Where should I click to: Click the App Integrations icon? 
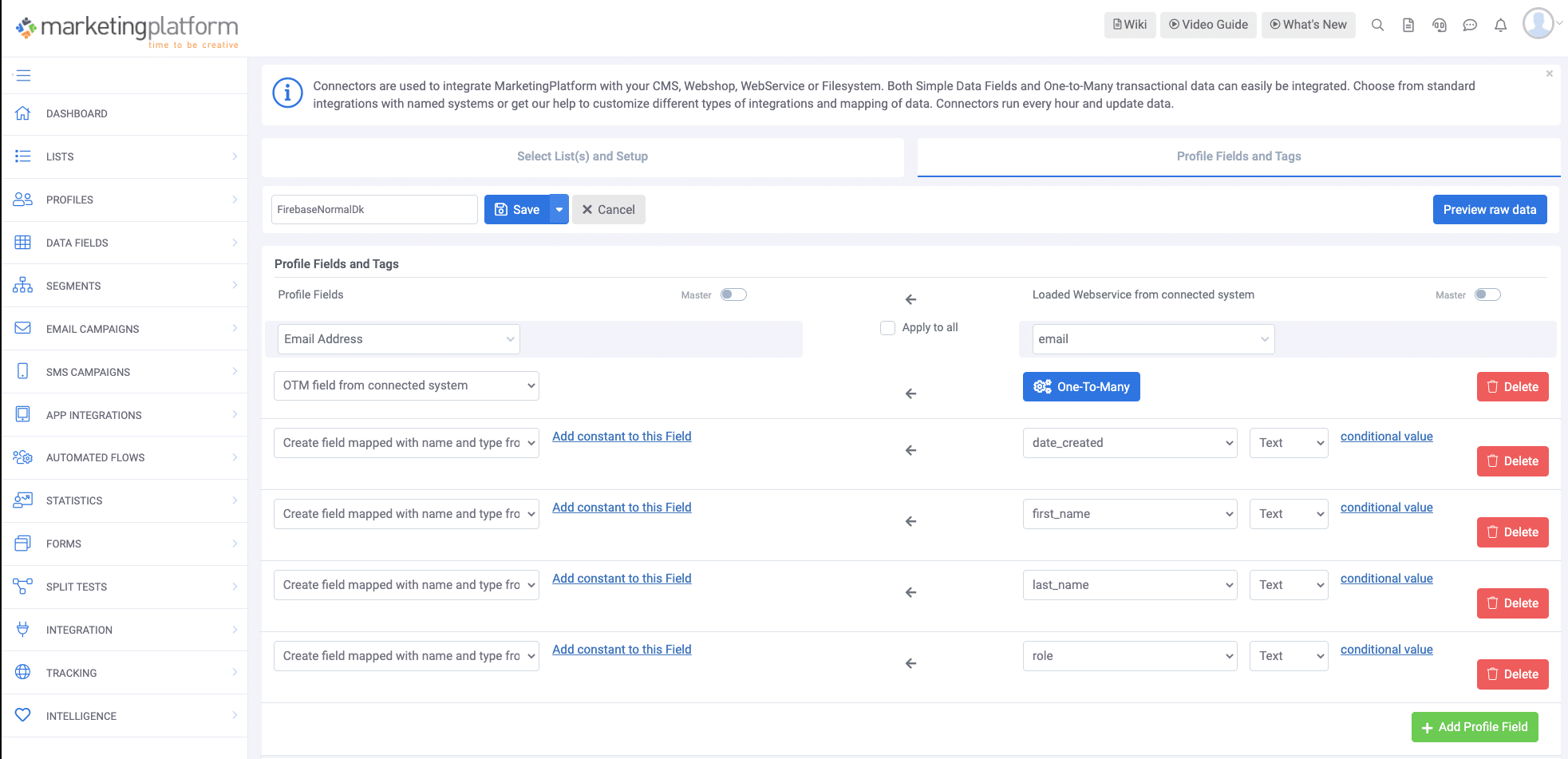point(23,414)
